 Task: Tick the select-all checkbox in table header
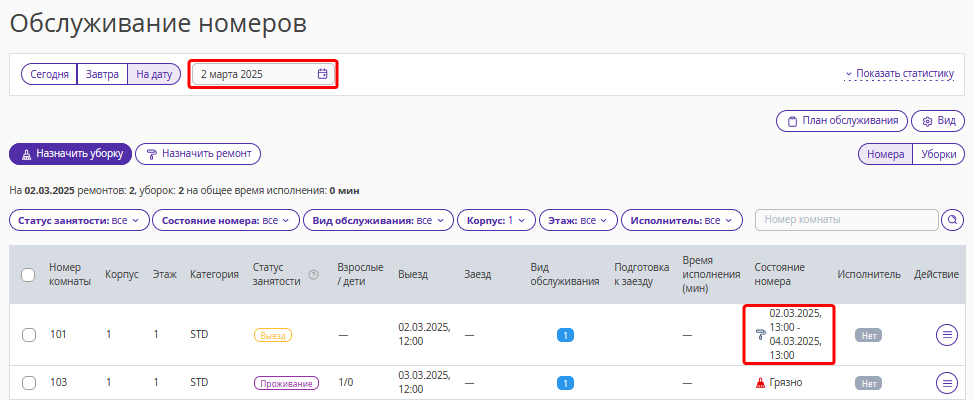tap(28, 274)
